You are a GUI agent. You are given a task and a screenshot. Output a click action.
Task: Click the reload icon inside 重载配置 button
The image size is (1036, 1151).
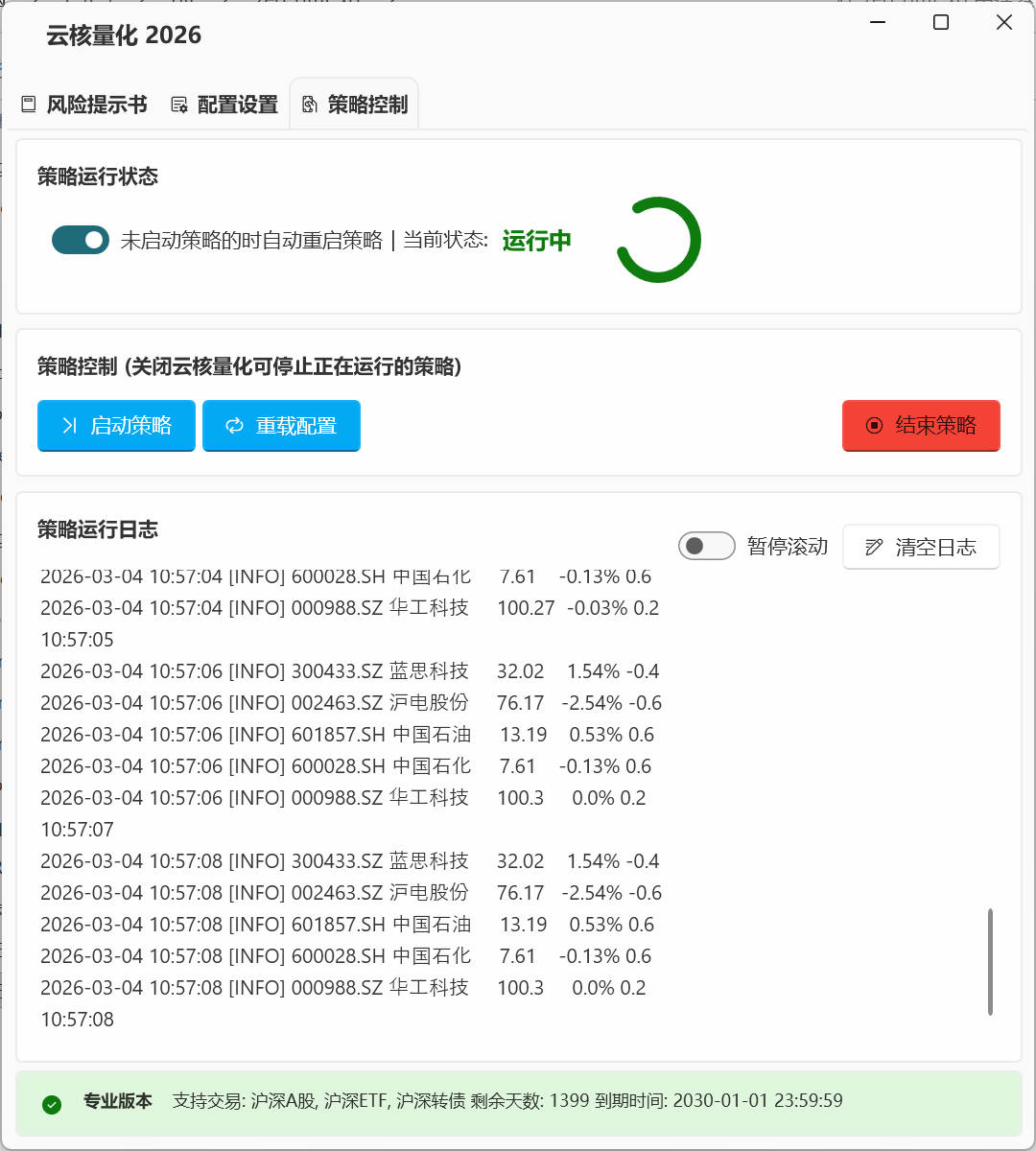236,425
